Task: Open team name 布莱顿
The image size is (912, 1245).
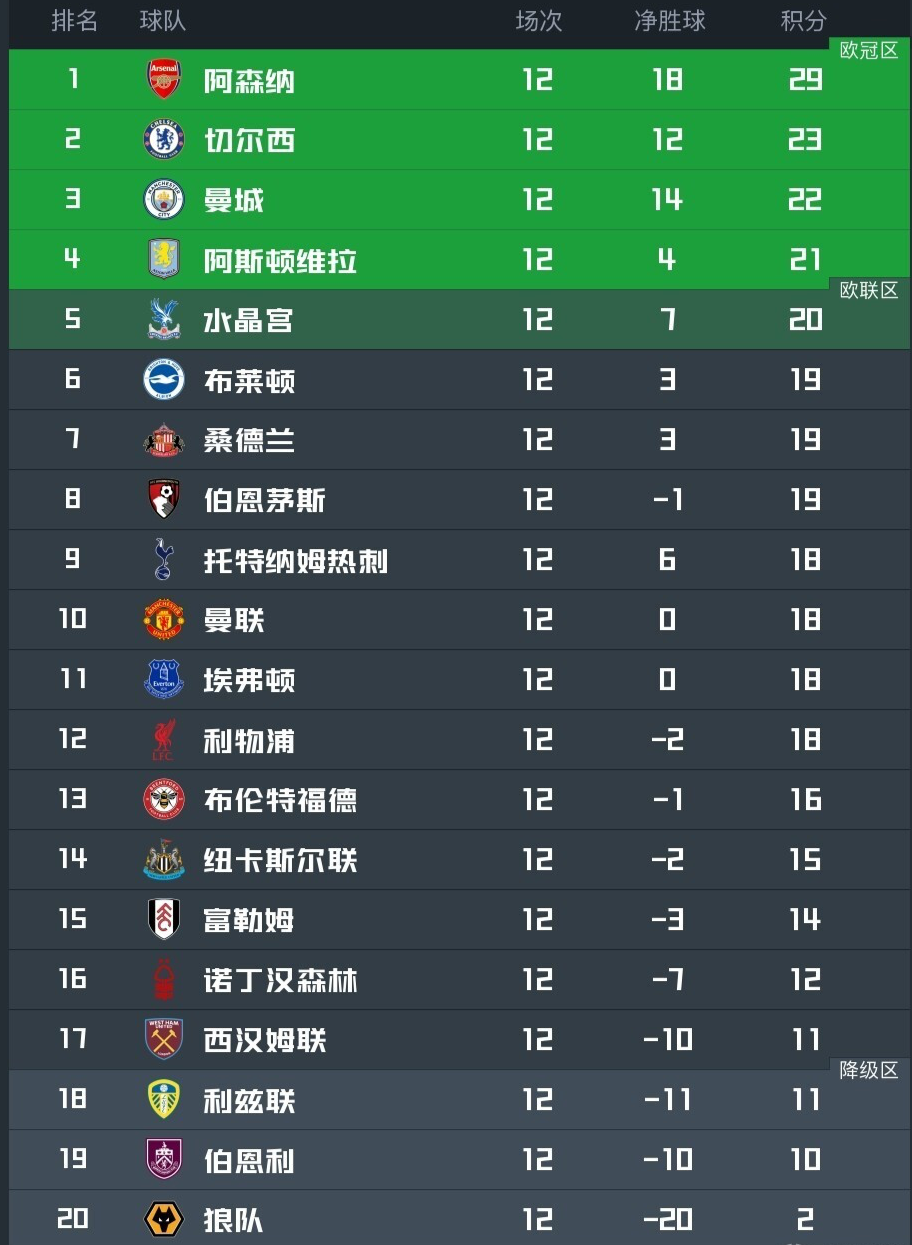Action: pos(249,381)
